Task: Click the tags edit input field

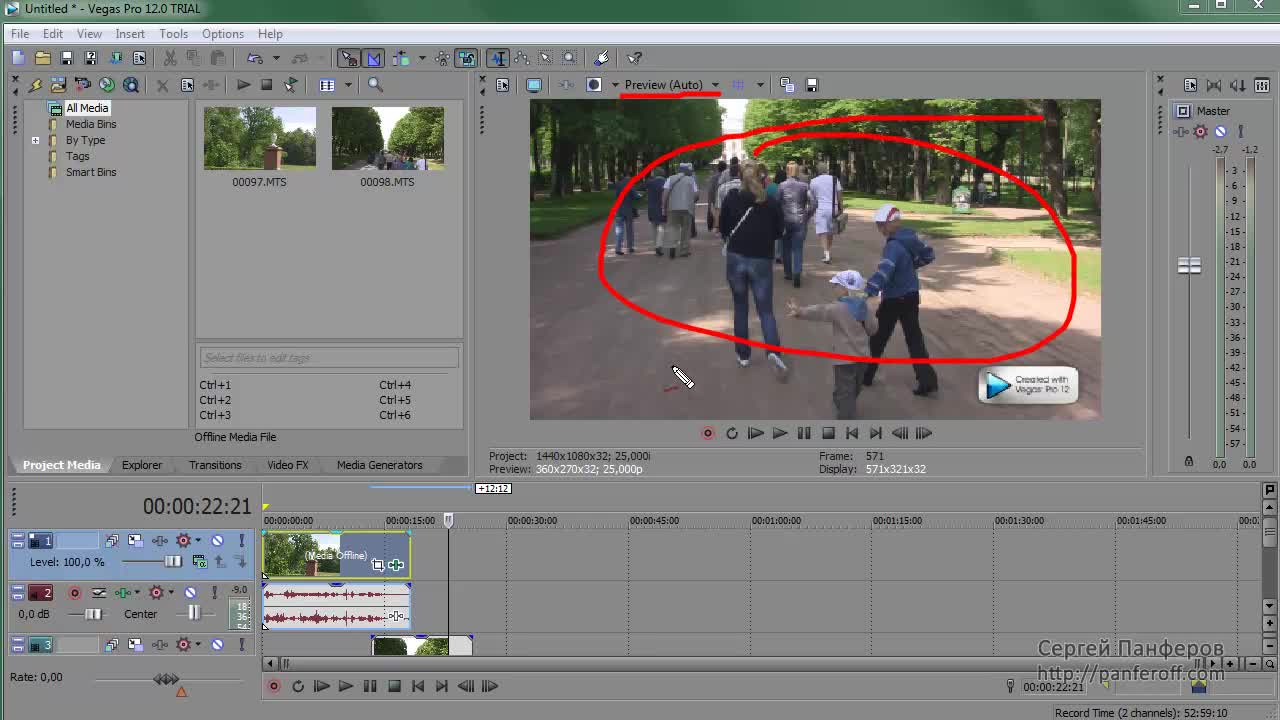Action: [329, 357]
